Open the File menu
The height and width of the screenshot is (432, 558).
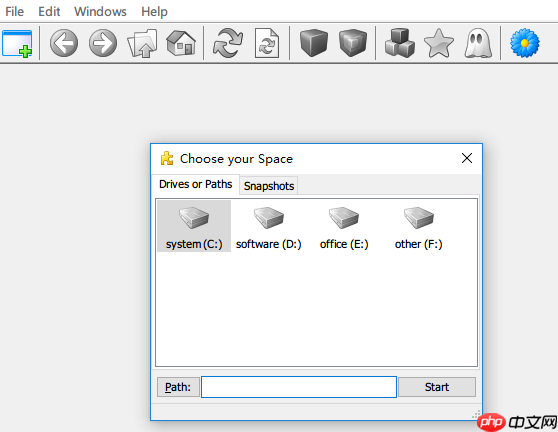click(15, 12)
